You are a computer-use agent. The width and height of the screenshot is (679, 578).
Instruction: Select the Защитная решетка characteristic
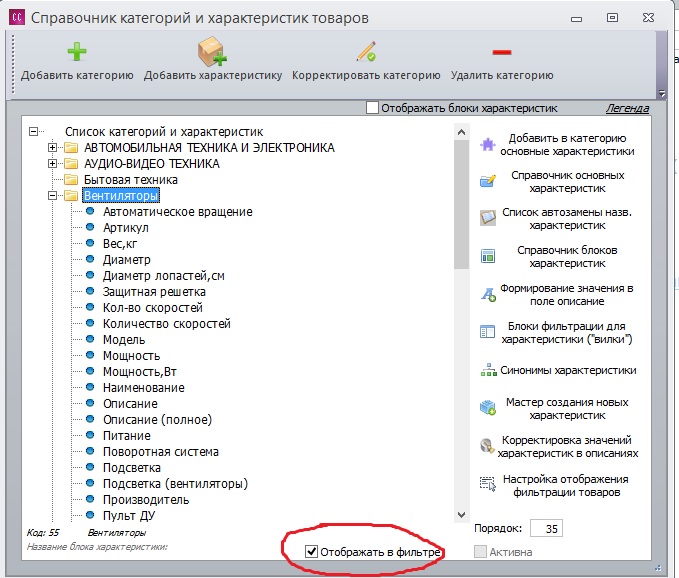154,291
